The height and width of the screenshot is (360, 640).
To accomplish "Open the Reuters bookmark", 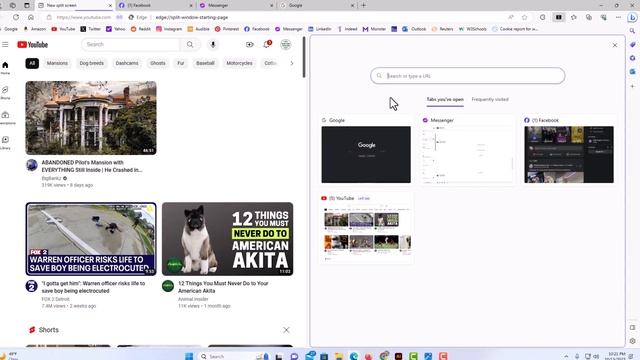I will point(442,29).
